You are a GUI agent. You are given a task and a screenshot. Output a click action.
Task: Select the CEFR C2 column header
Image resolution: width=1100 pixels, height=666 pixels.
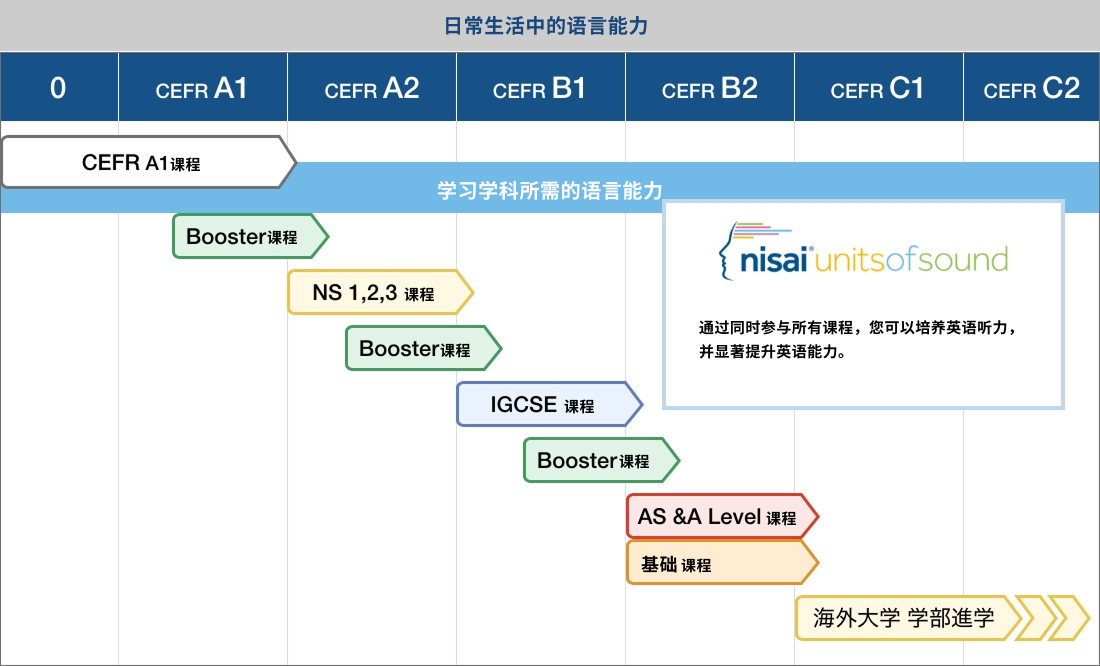click(1031, 88)
